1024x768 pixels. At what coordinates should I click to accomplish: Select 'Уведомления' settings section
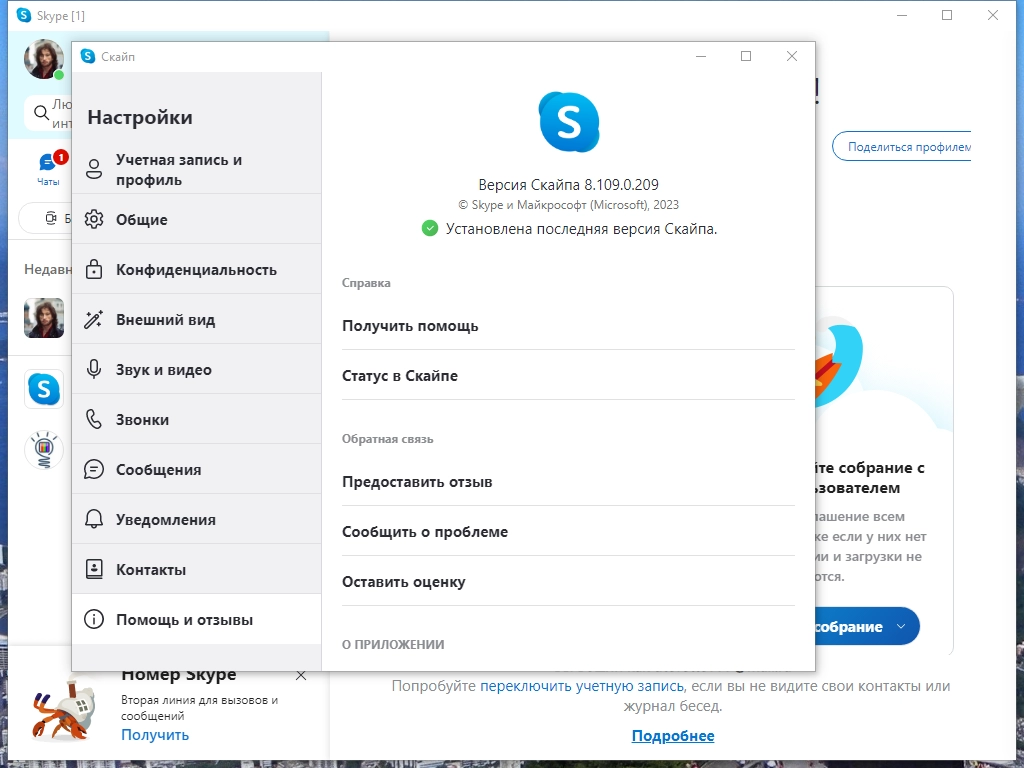[197, 519]
